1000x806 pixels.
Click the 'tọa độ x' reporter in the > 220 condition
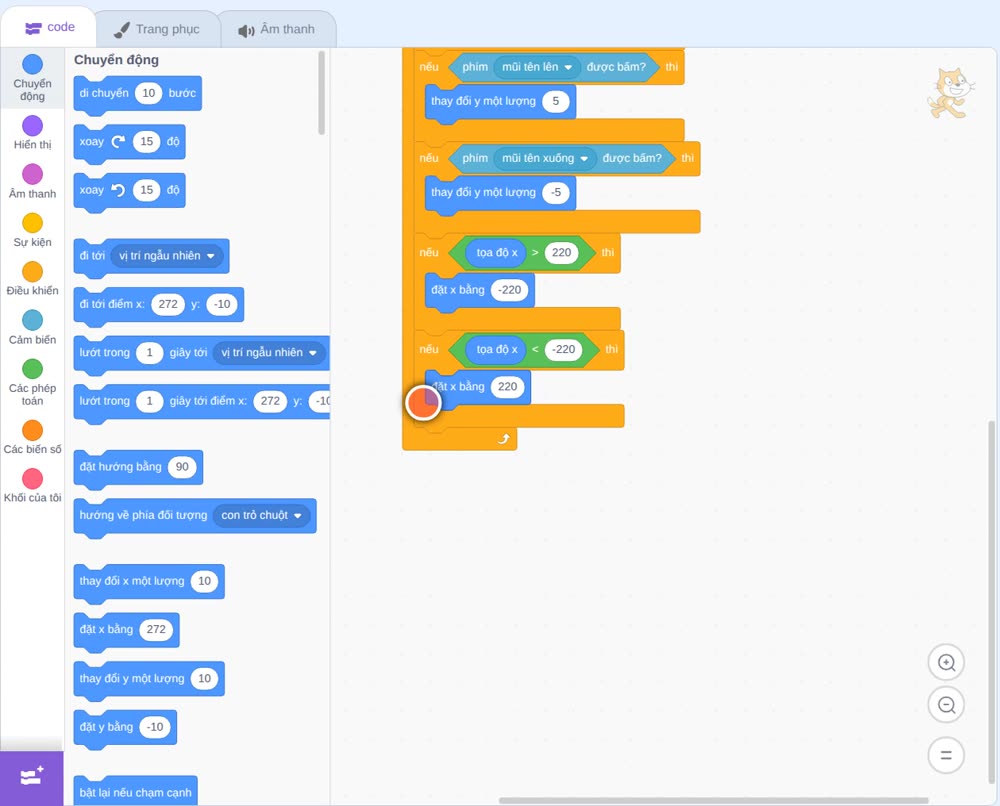click(x=497, y=253)
